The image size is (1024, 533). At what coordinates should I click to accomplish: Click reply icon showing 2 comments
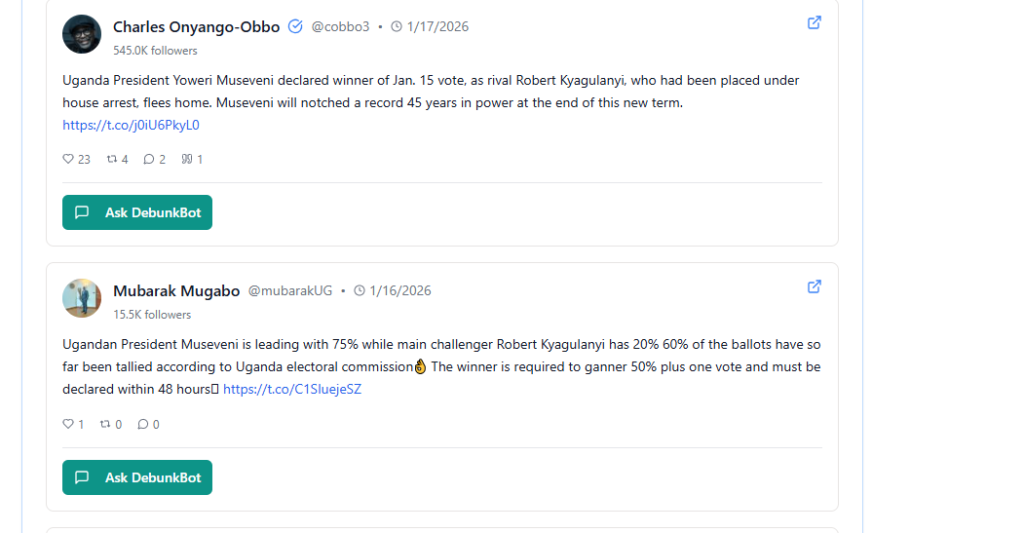[x=148, y=159]
